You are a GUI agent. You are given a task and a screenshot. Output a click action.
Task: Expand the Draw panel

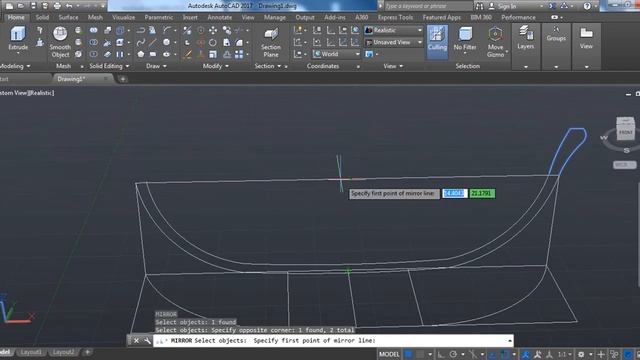click(156, 66)
